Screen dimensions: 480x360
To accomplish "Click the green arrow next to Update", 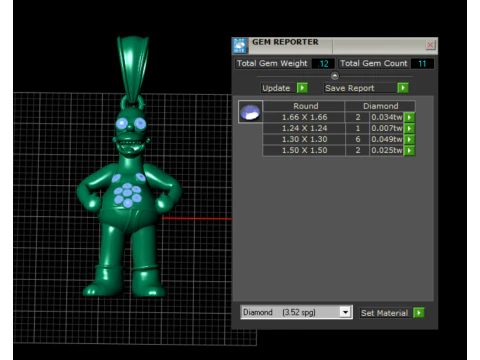I will pos(302,88).
